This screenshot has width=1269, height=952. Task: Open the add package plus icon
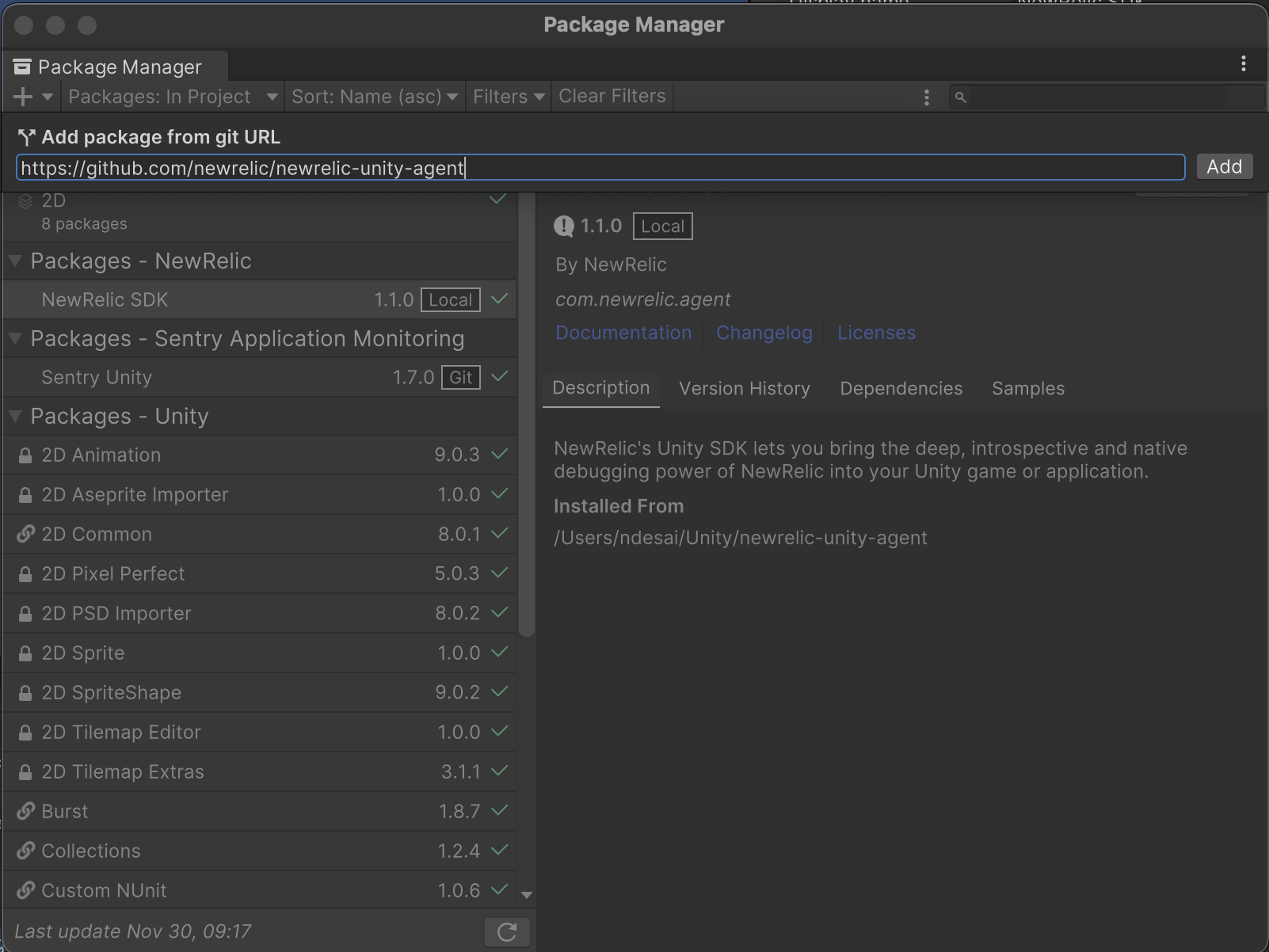click(21, 96)
